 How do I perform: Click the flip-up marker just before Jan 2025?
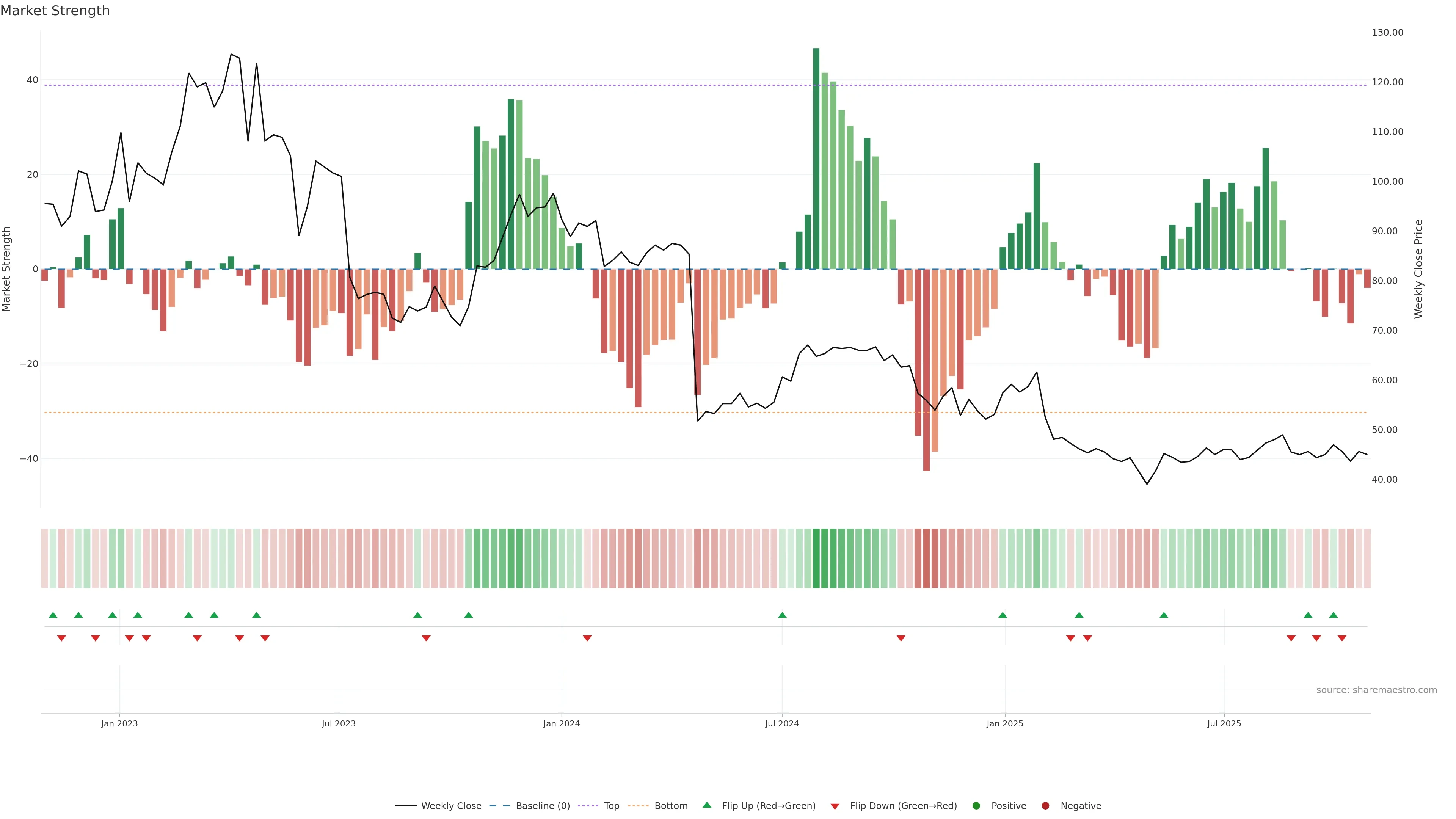1003,615
